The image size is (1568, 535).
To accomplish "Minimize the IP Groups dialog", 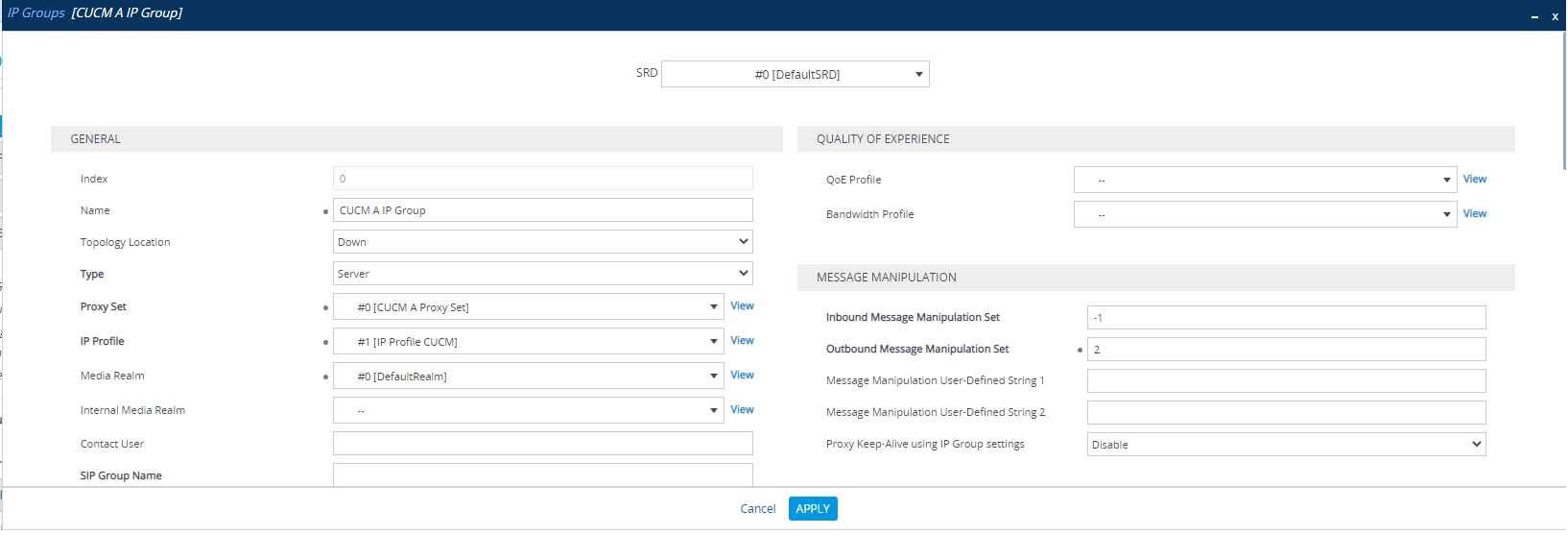I will pos(1534,16).
